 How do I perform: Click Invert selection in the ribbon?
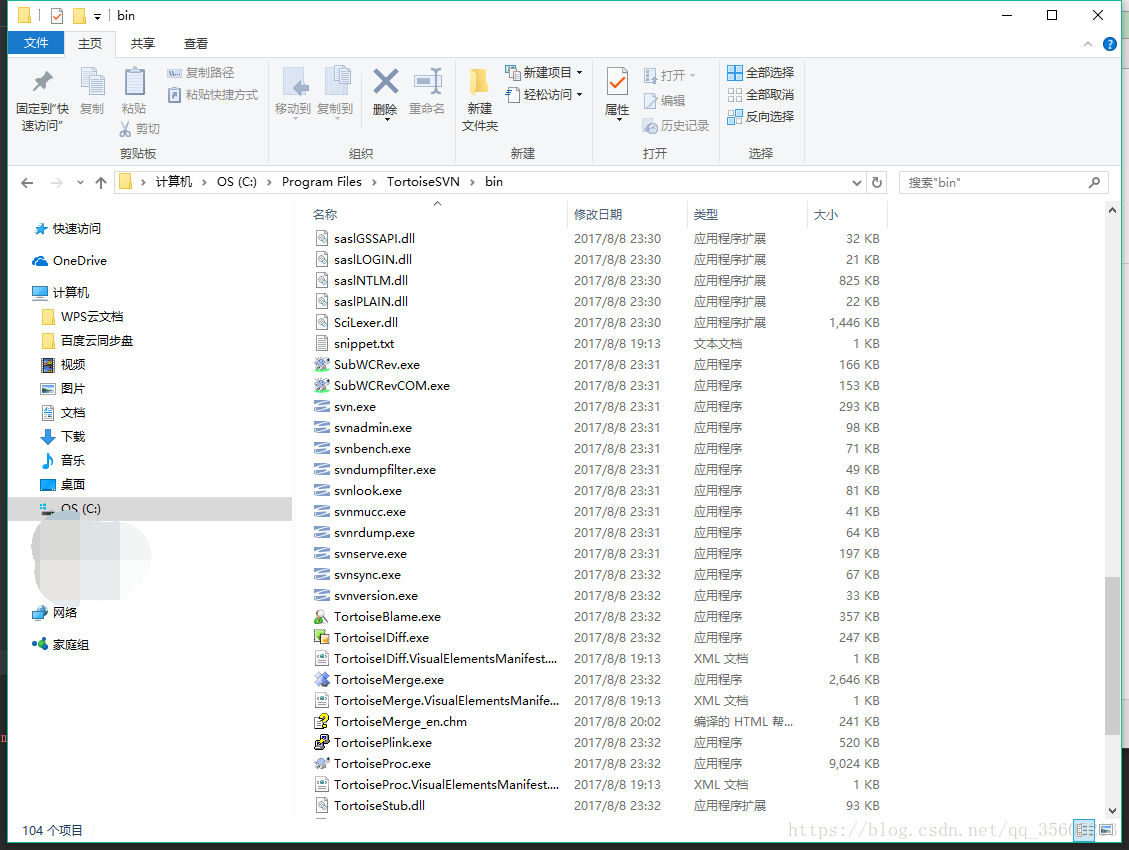(760, 116)
